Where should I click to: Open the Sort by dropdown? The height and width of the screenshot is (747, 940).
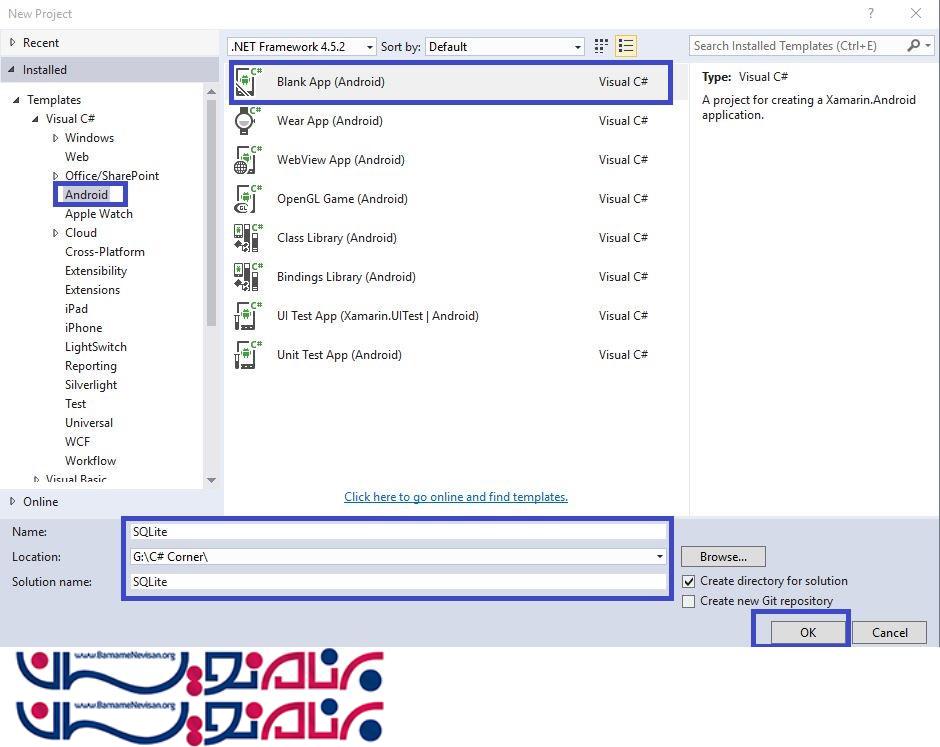click(x=505, y=47)
